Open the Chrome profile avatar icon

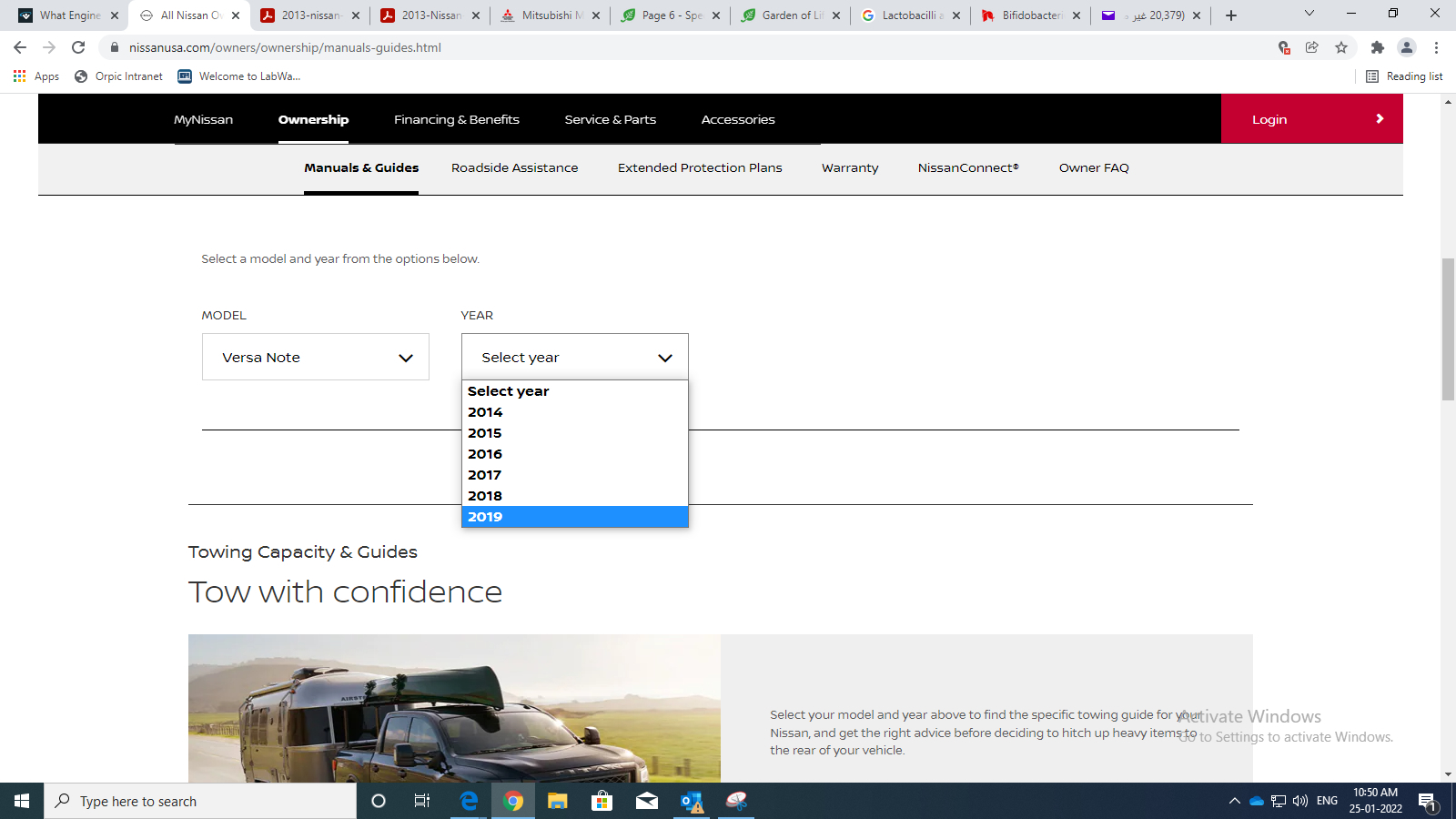(1407, 47)
